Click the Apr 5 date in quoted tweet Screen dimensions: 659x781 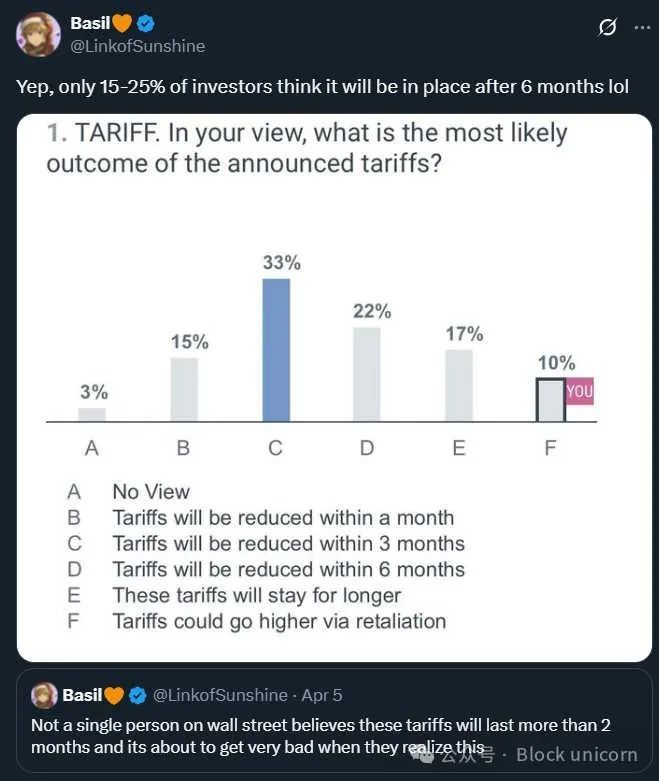[x=320, y=695]
